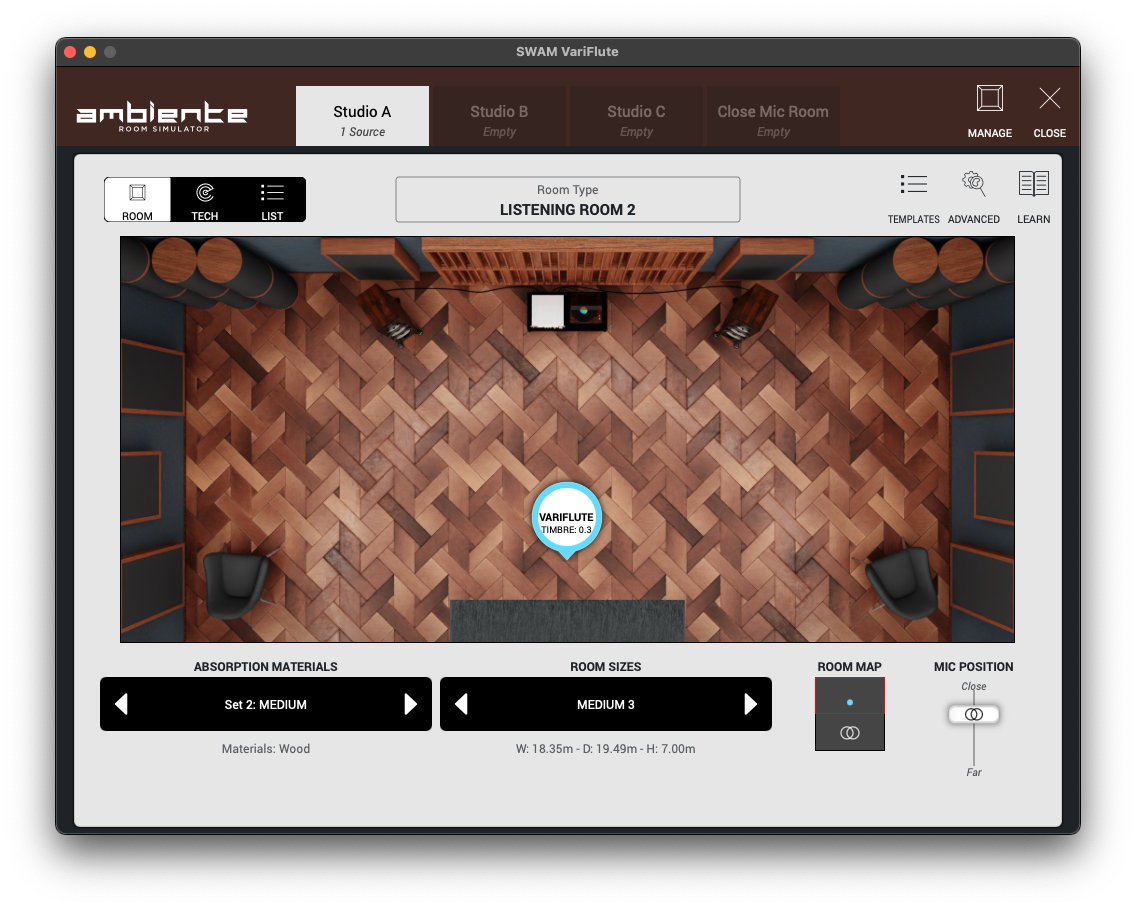
Task: Open the Manage rooms icon
Action: point(989,100)
